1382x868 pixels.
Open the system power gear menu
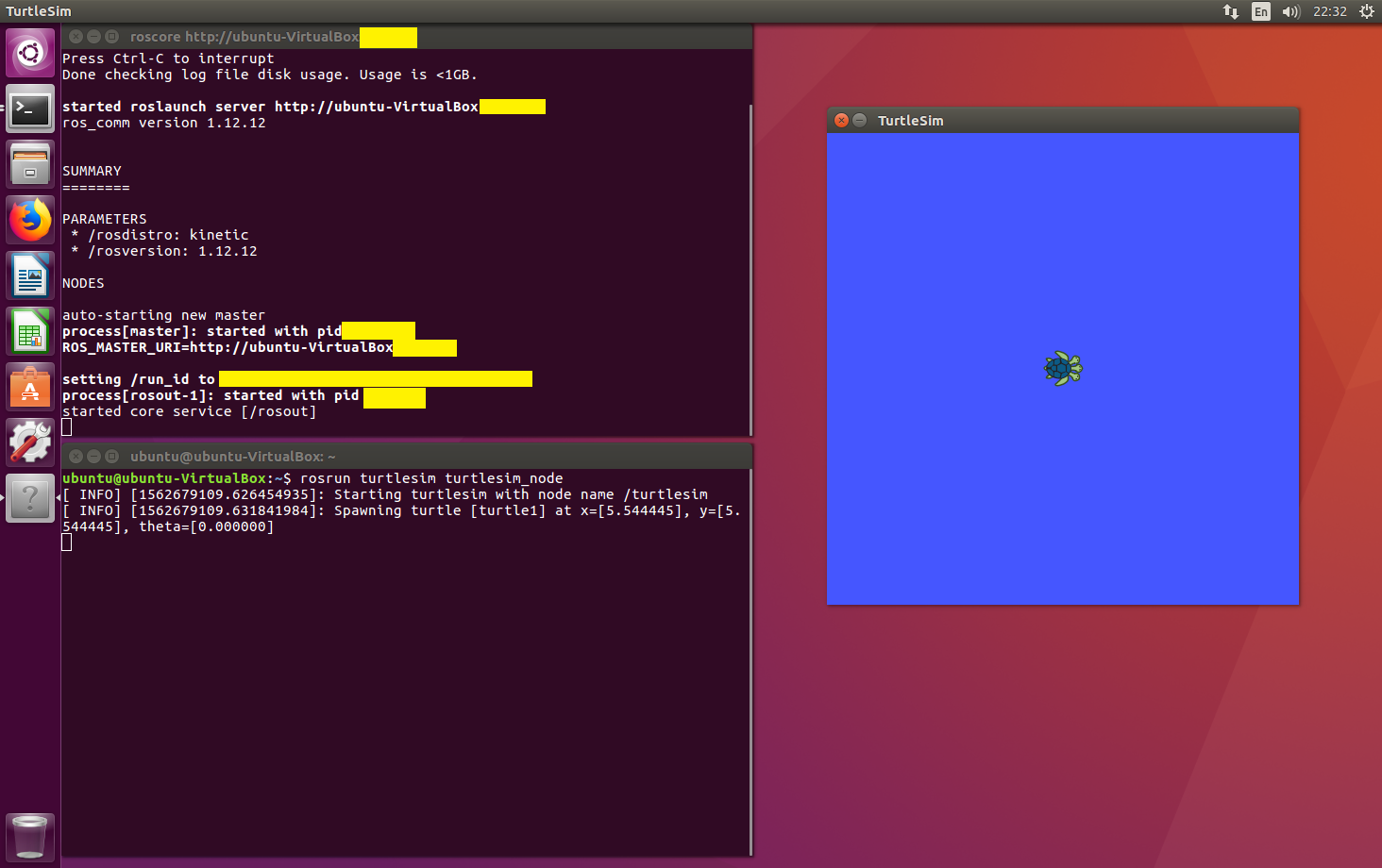pos(1366,11)
